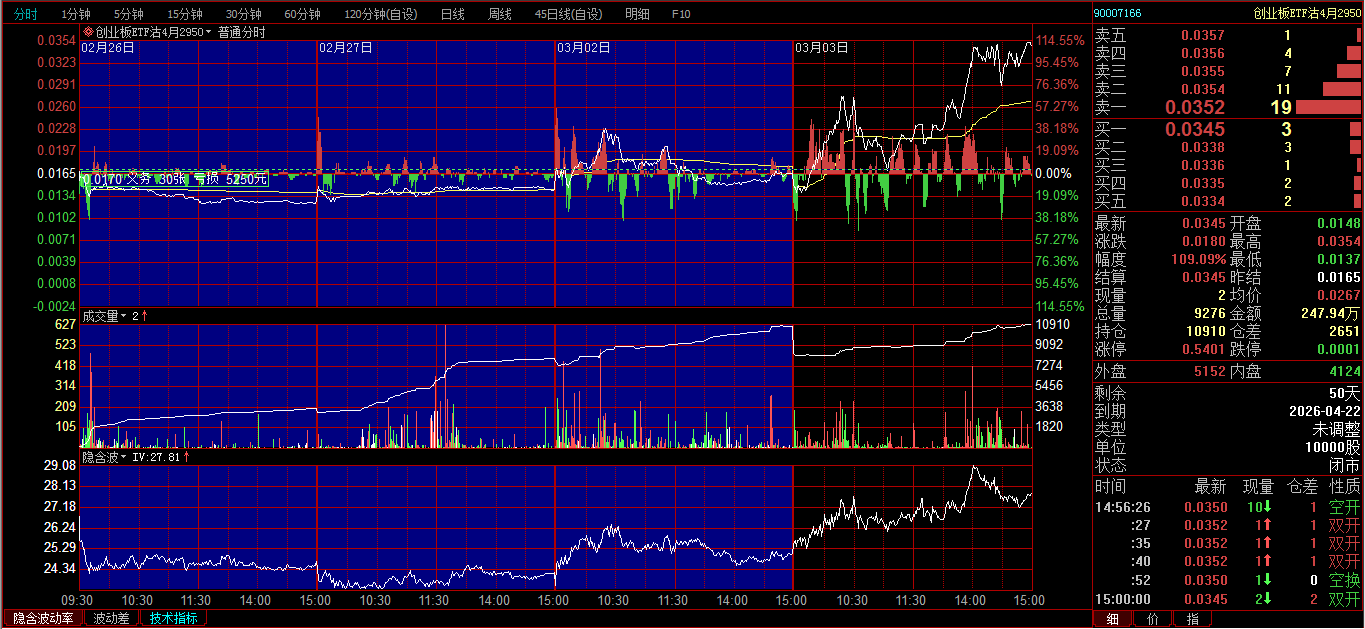Click the 买五 price 0.0334
Viewport: 1365px width, 629px height.
1203,201
